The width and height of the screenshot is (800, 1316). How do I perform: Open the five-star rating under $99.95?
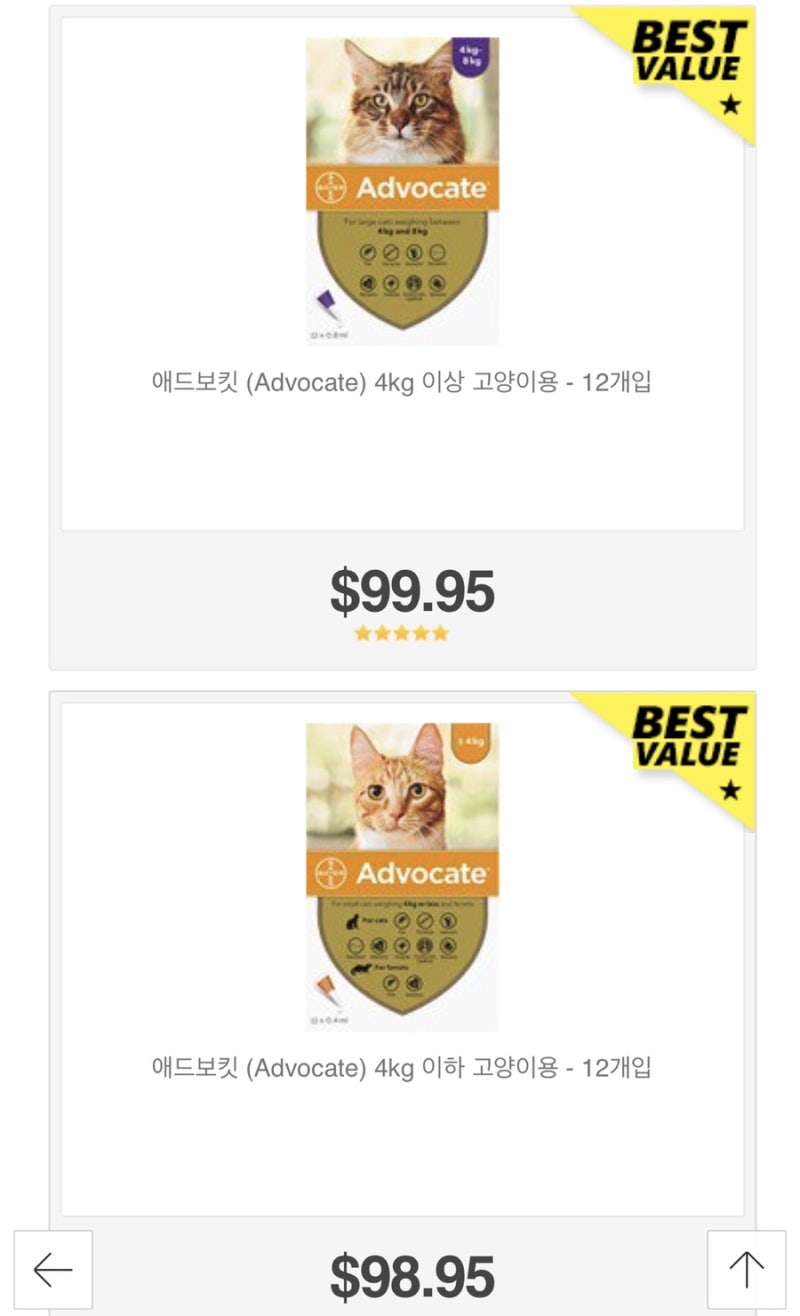tap(402, 633)
